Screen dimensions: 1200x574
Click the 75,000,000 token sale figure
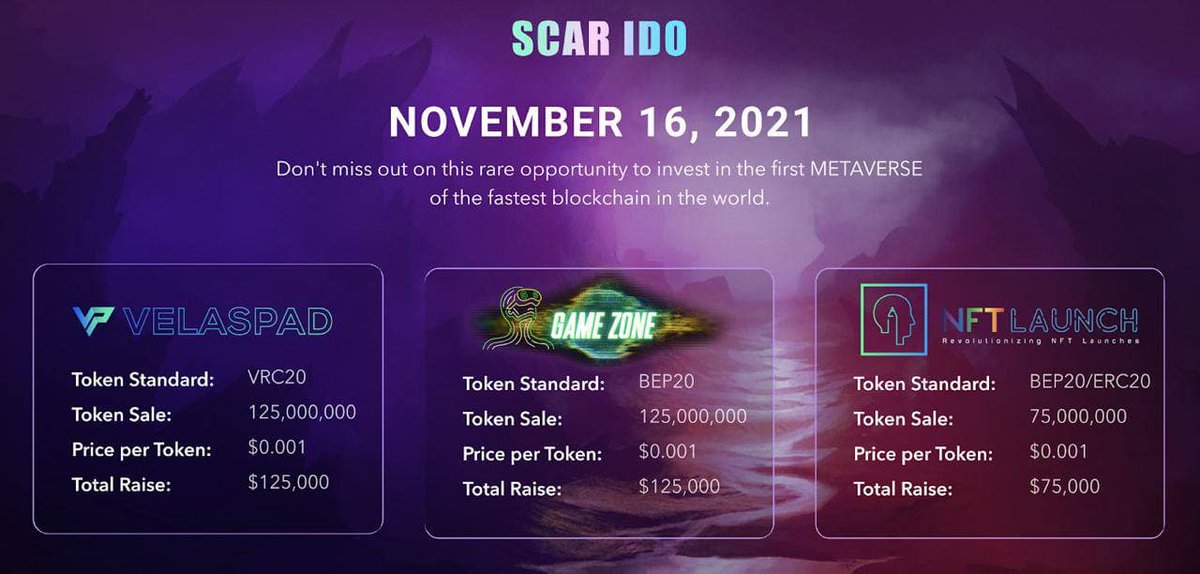click(x=1078, y=417)
